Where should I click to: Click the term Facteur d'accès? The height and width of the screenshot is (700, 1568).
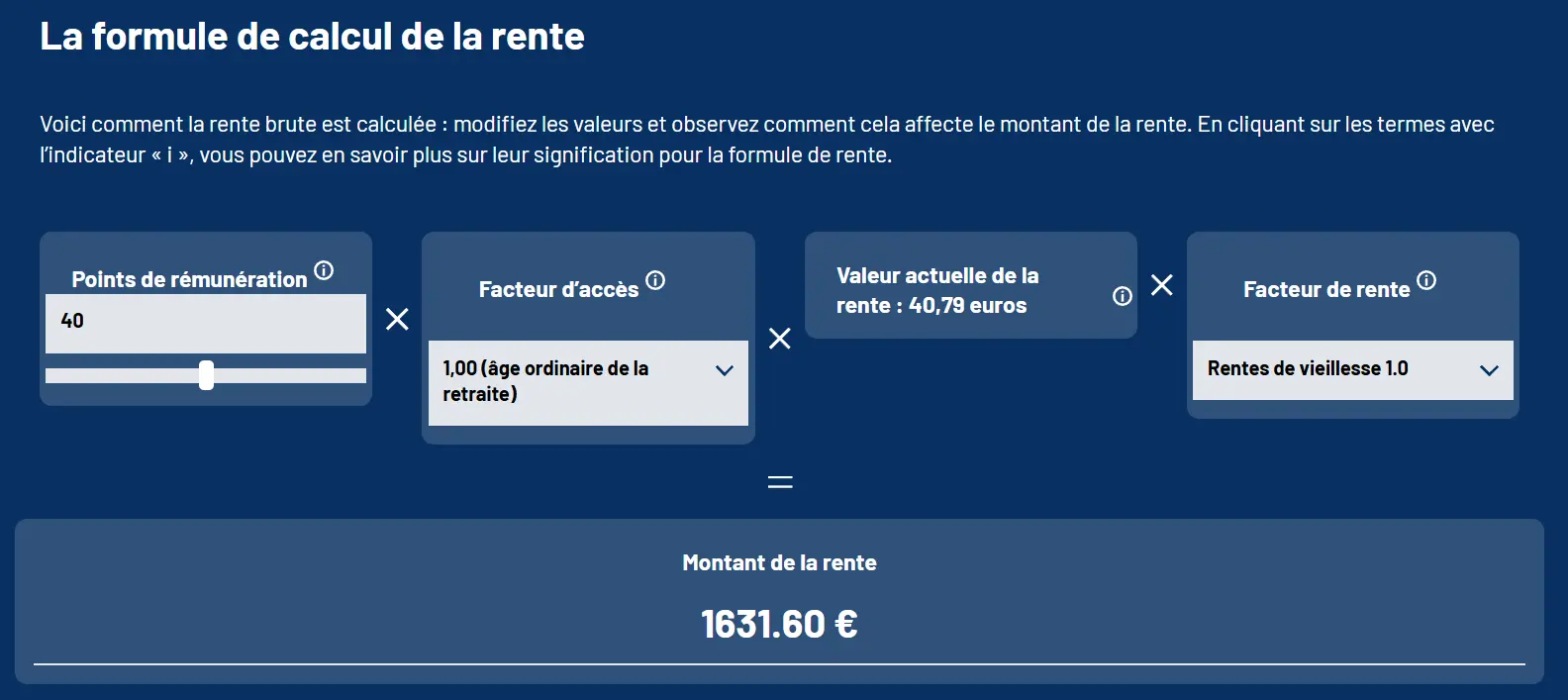click(x=558, y=289)
